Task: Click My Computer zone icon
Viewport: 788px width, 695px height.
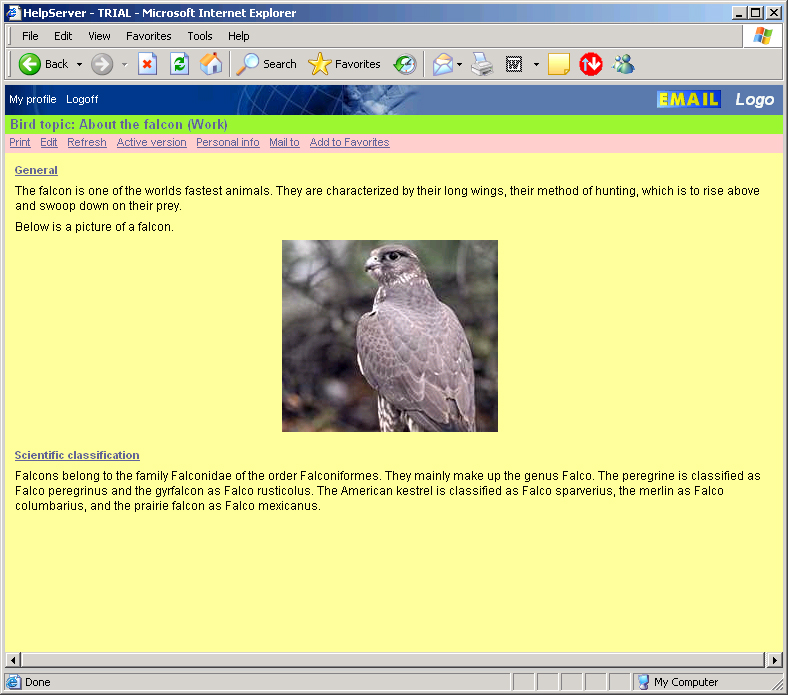Action: click(x=643, y=682)
